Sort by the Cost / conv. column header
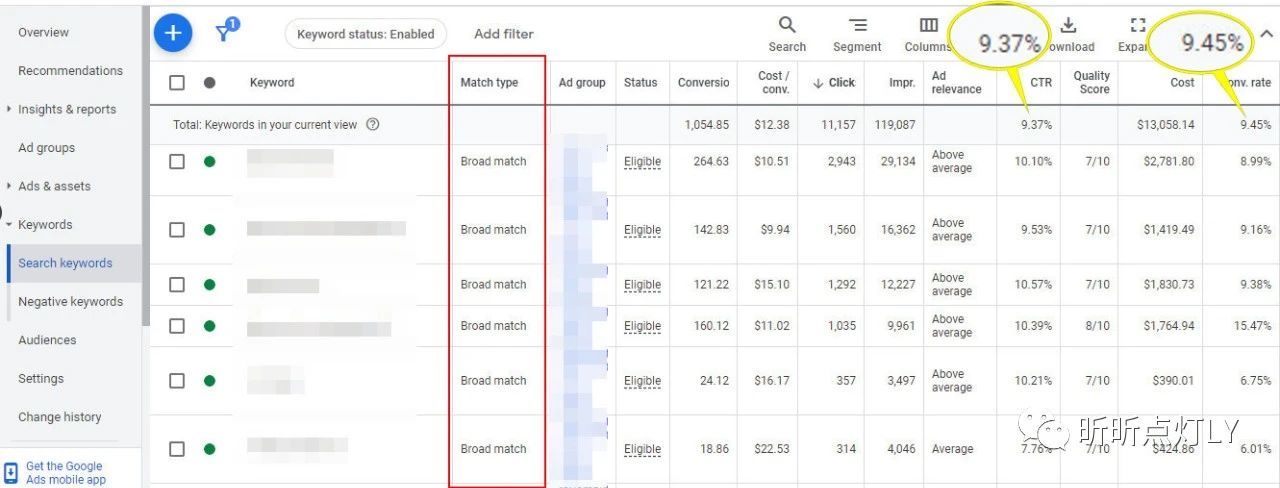Image resolution: width=1280 pixels, height=488 pixels. point(774,83)
